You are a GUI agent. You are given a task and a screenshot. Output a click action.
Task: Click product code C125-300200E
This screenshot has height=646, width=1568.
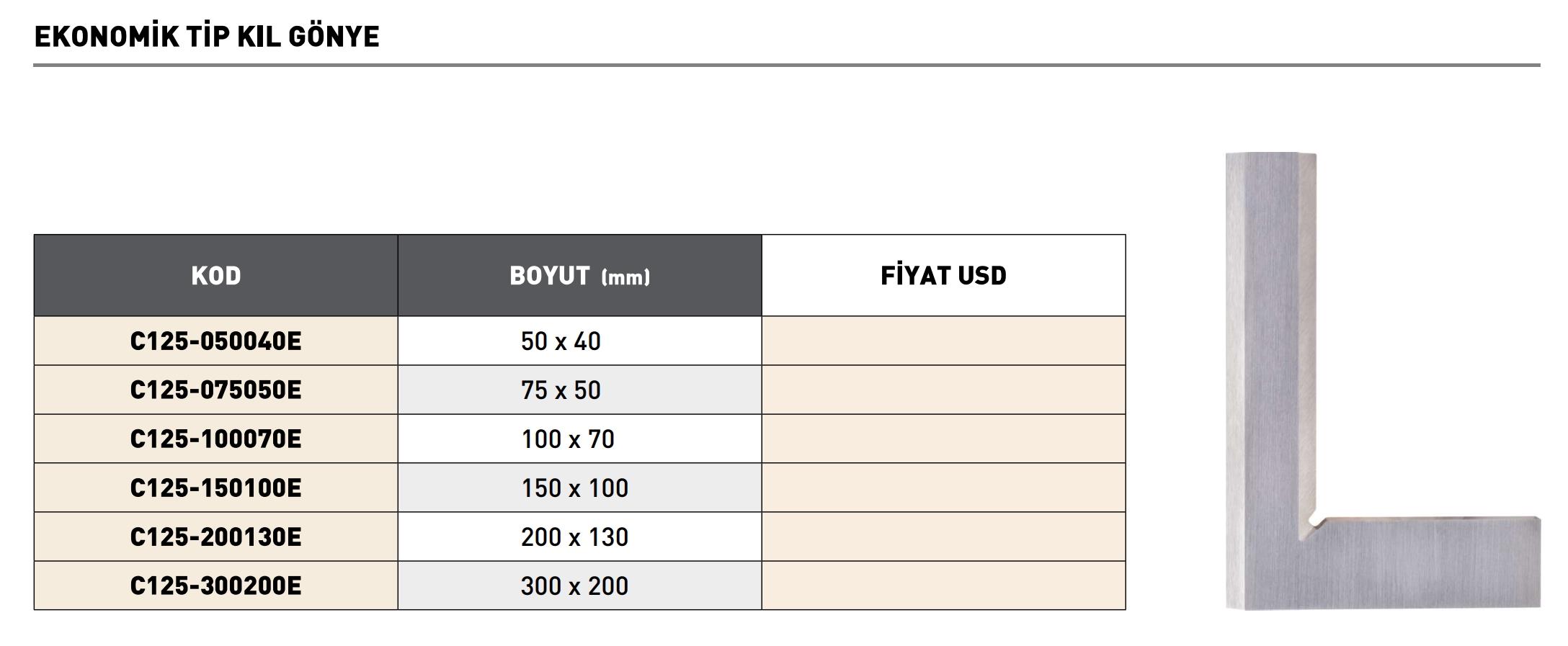click(216, 586)
